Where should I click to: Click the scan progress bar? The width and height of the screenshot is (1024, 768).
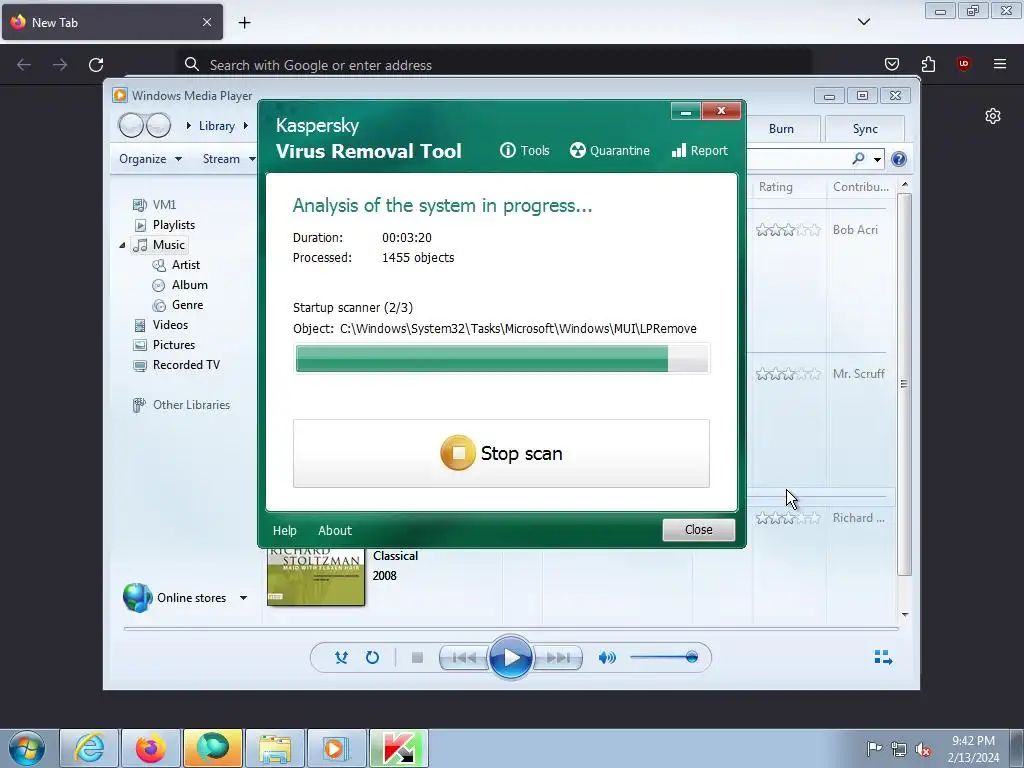(x=501, y=359)
